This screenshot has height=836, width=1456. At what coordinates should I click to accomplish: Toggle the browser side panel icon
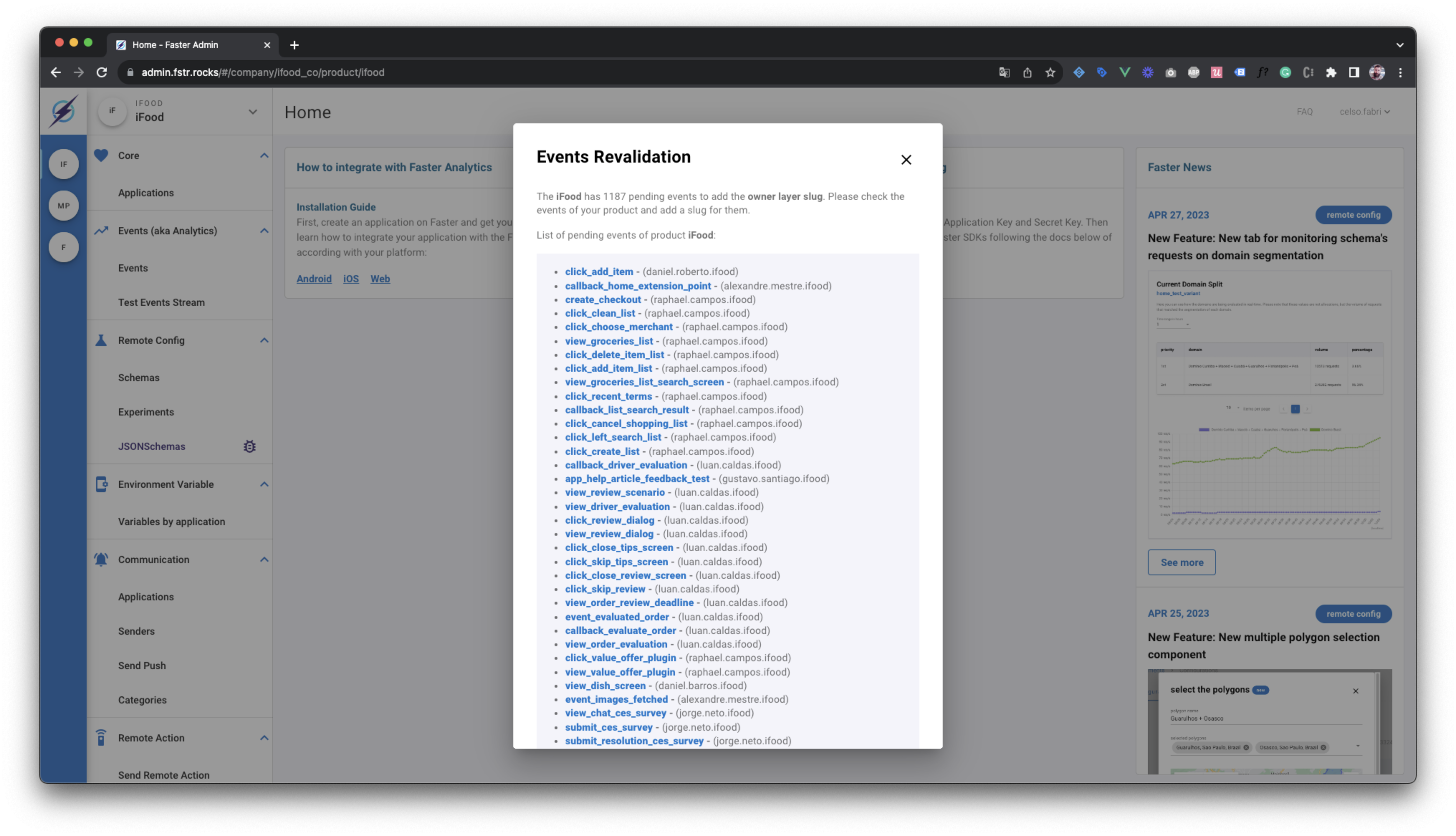coord(1354,72)
